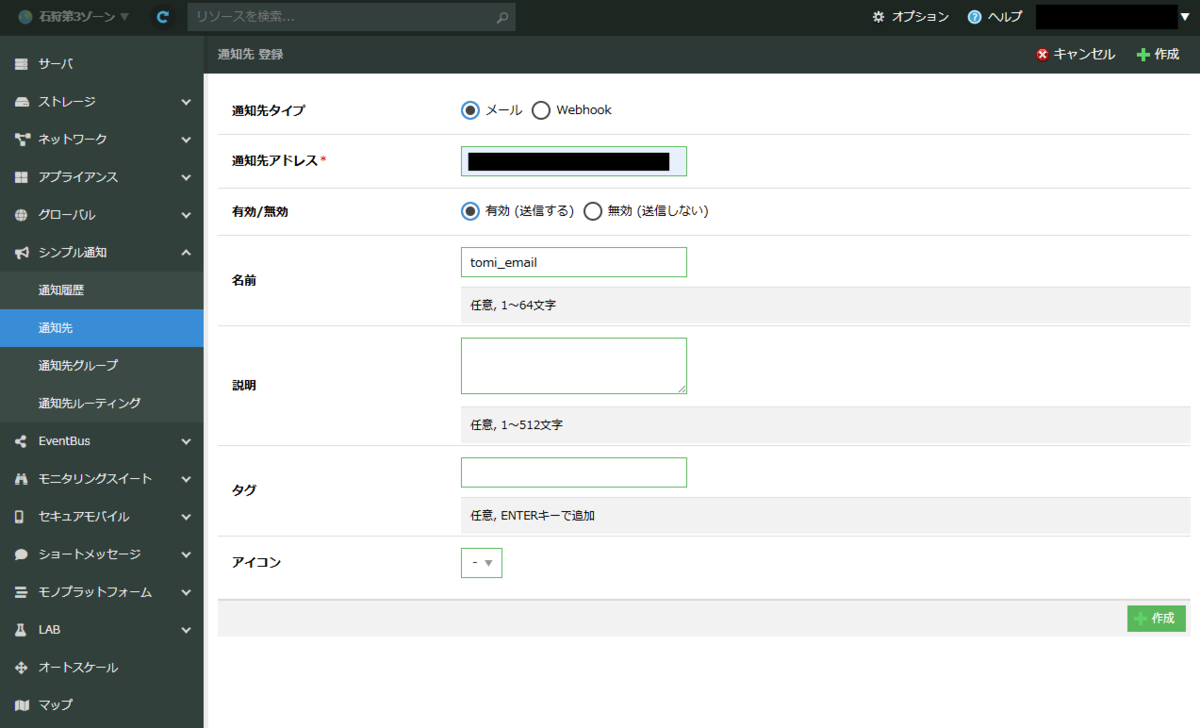Open the アイコン selection dropdown
This screenshot has height=728, width=1200.
[481, 563]
